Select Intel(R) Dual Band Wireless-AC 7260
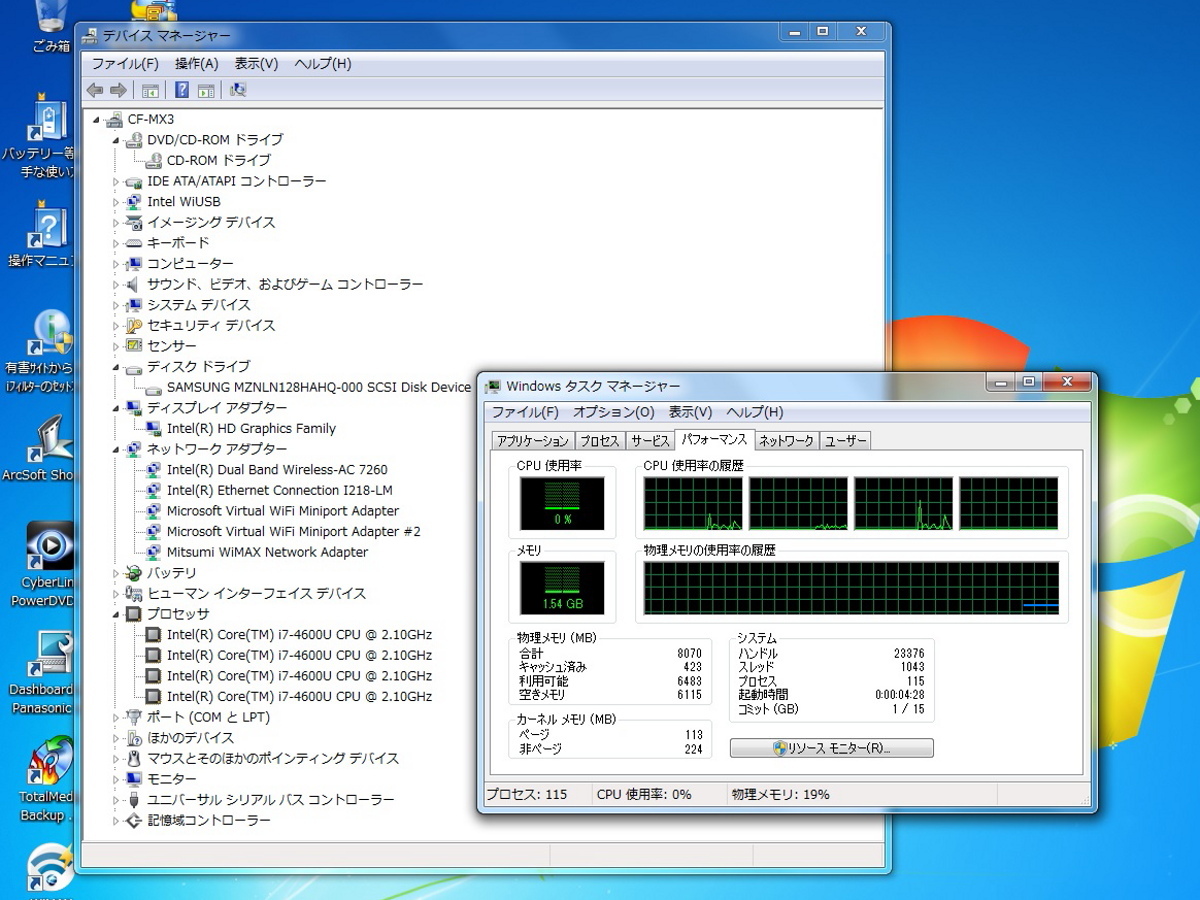The width and height of the screenshot is (1200, 900). (277, 470)
